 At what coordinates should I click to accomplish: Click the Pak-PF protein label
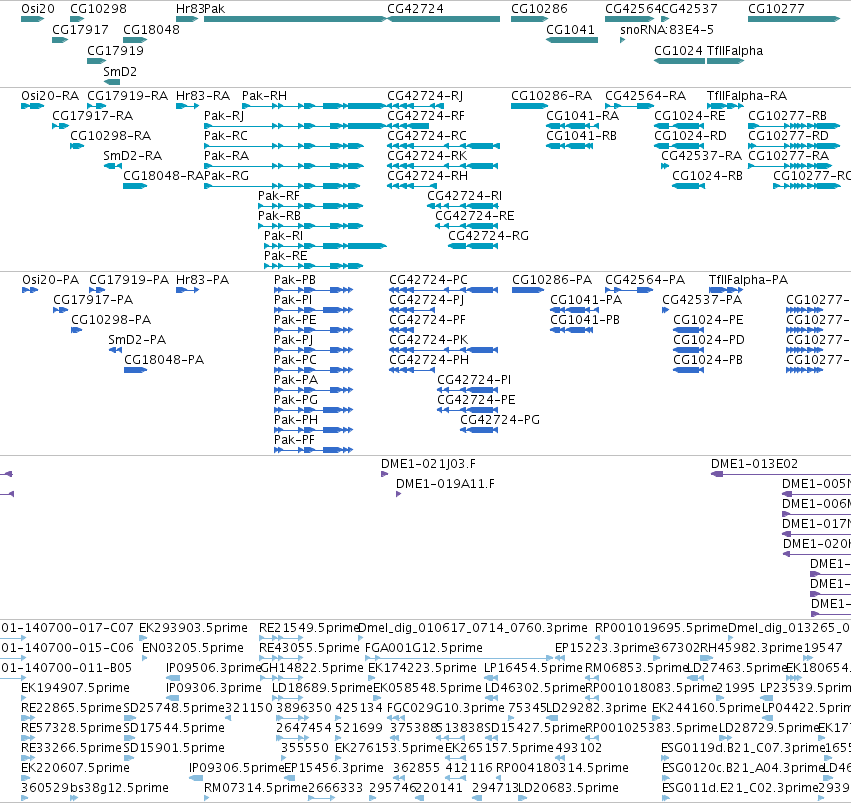[294, 439]
